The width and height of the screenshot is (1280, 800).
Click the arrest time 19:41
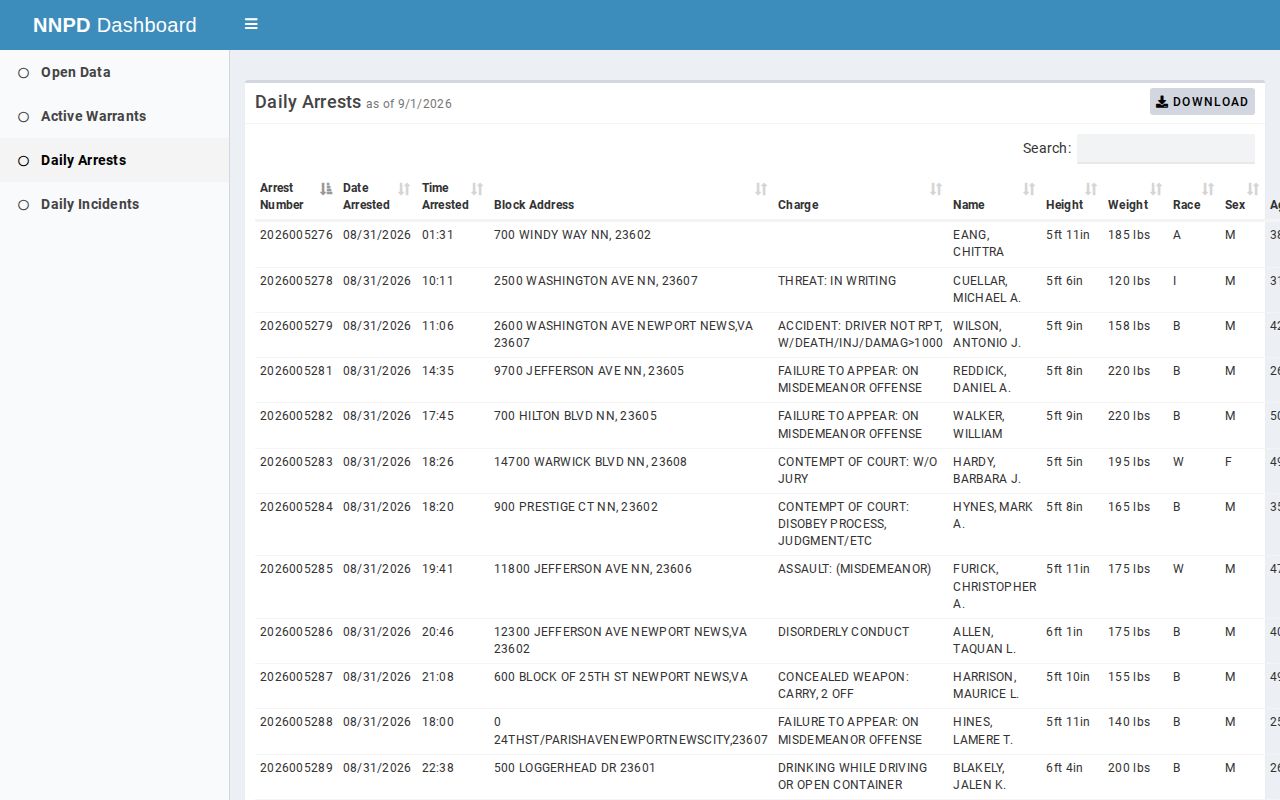click(x=438, y=569)
